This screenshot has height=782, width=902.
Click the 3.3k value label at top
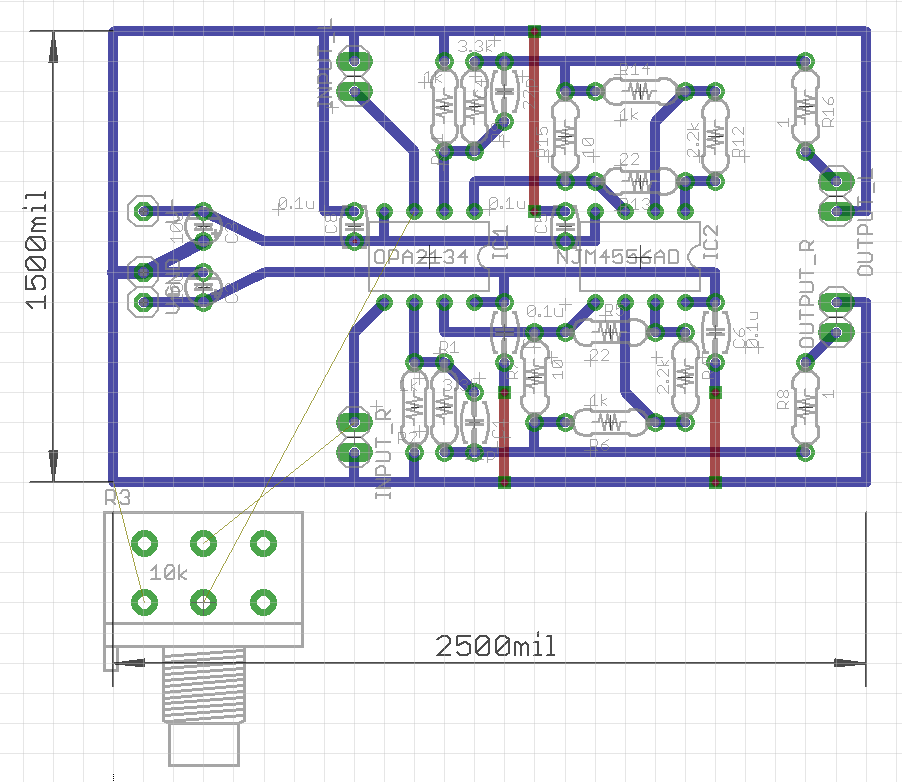471,46
